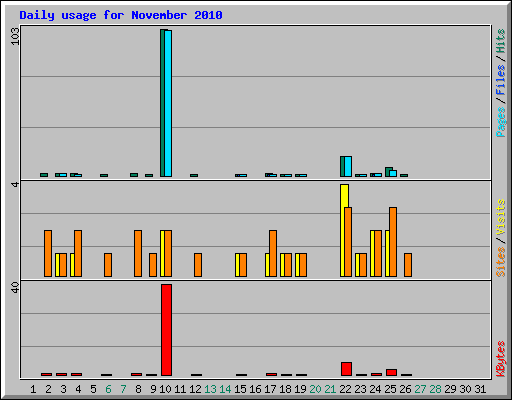This screenshot has height=400, width=512.
Task: Click green weekend day label 21
Action: tap(330, 389)
